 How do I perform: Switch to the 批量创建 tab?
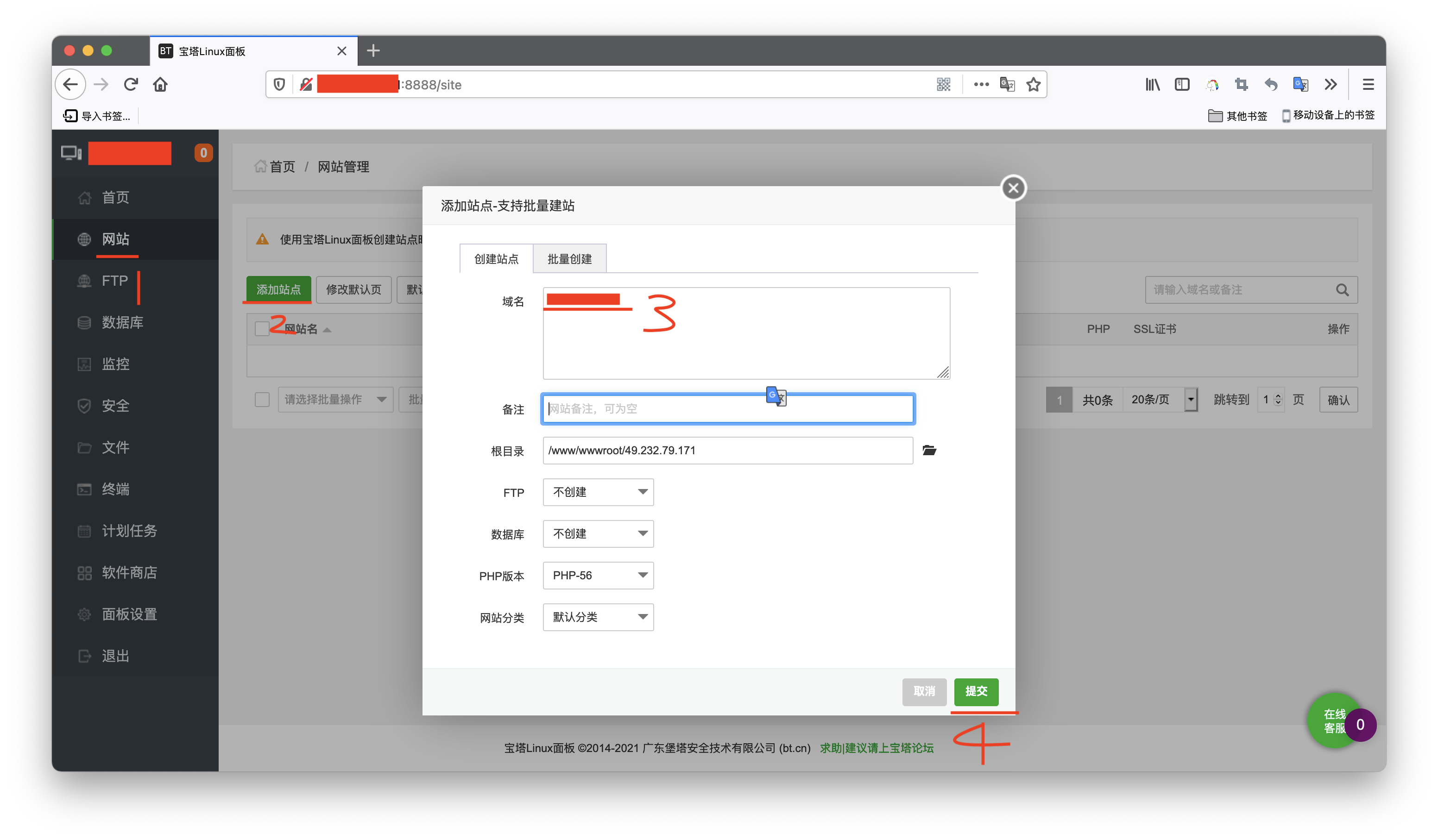[569, 258]
